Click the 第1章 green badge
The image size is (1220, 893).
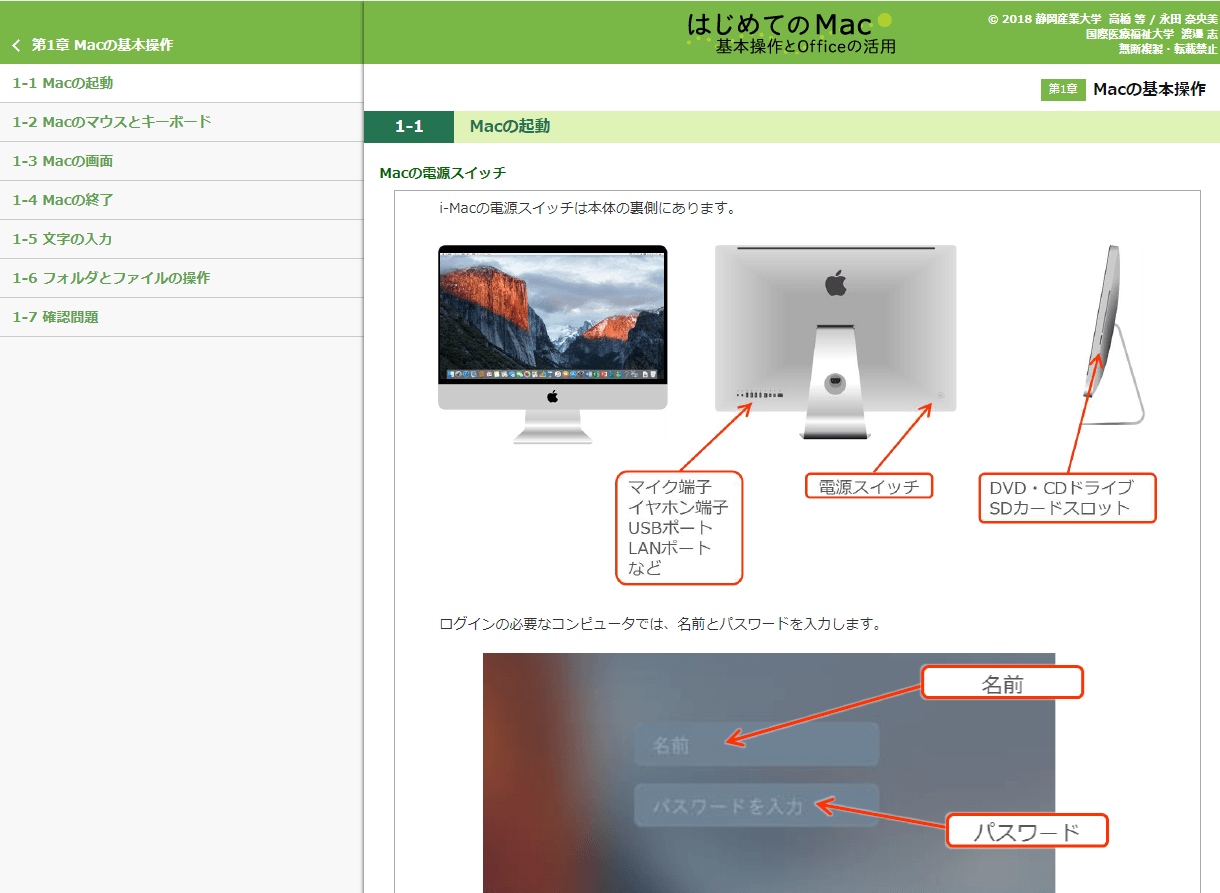(1063, 90)
